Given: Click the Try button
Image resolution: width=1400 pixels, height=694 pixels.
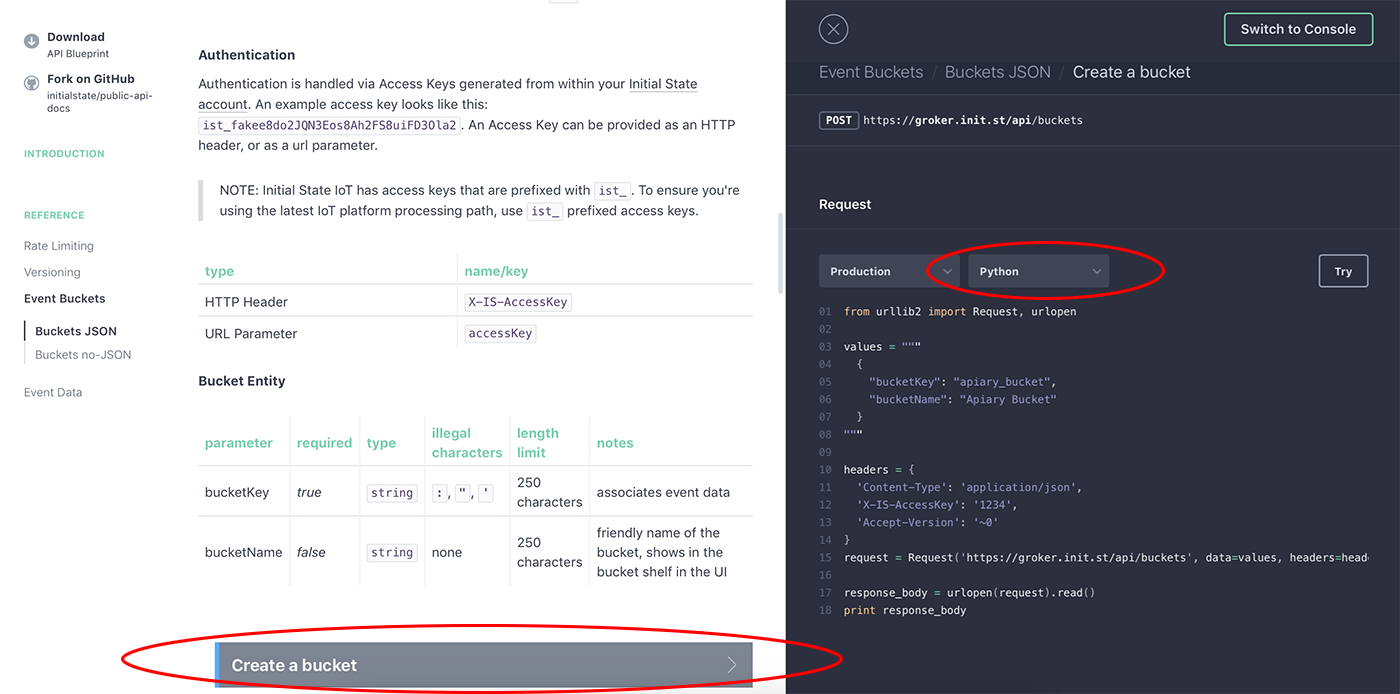Looking at the screenshot, I should 1343,270.
